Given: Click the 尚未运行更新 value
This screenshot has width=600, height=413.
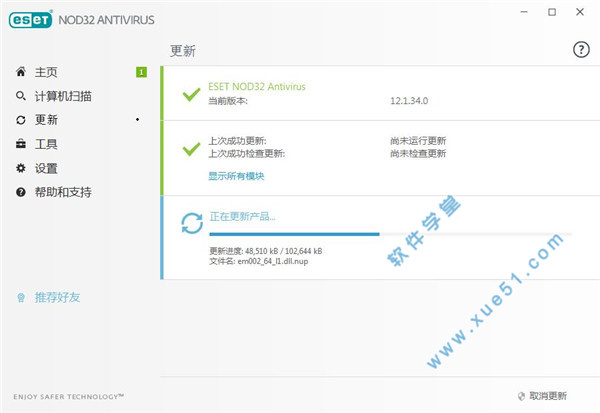Looking at the screenshot, I should point(418,141).
